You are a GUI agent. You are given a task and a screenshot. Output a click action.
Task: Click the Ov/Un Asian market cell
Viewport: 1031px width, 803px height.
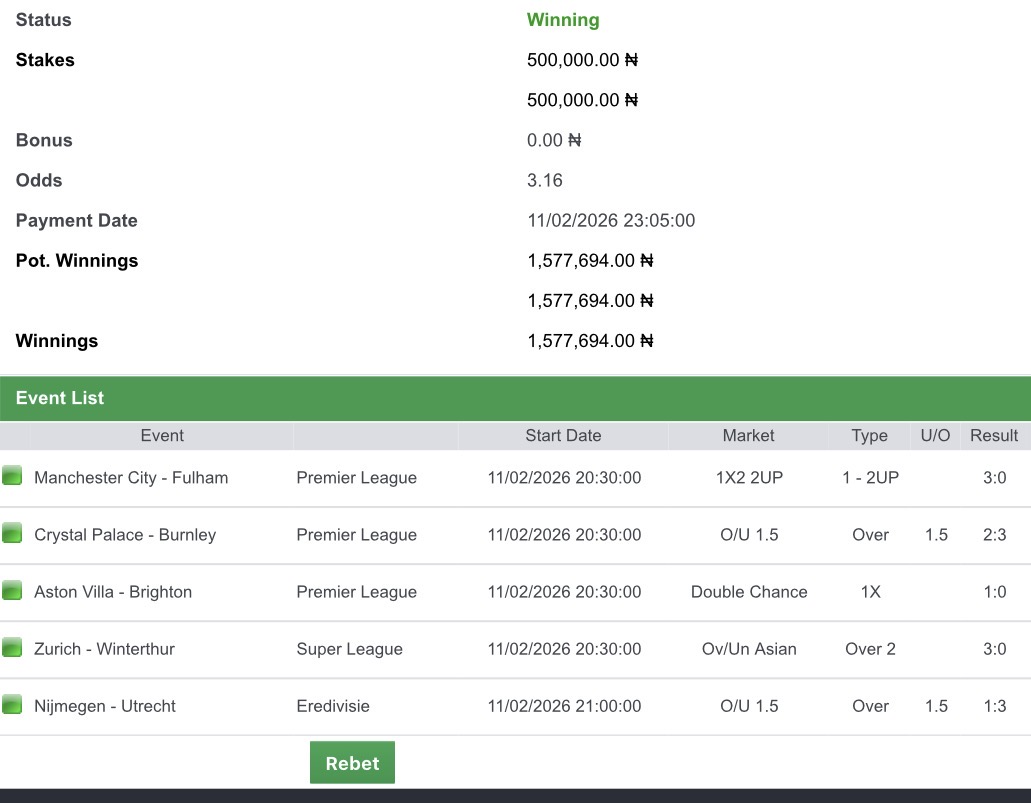[x=749, y=649]
